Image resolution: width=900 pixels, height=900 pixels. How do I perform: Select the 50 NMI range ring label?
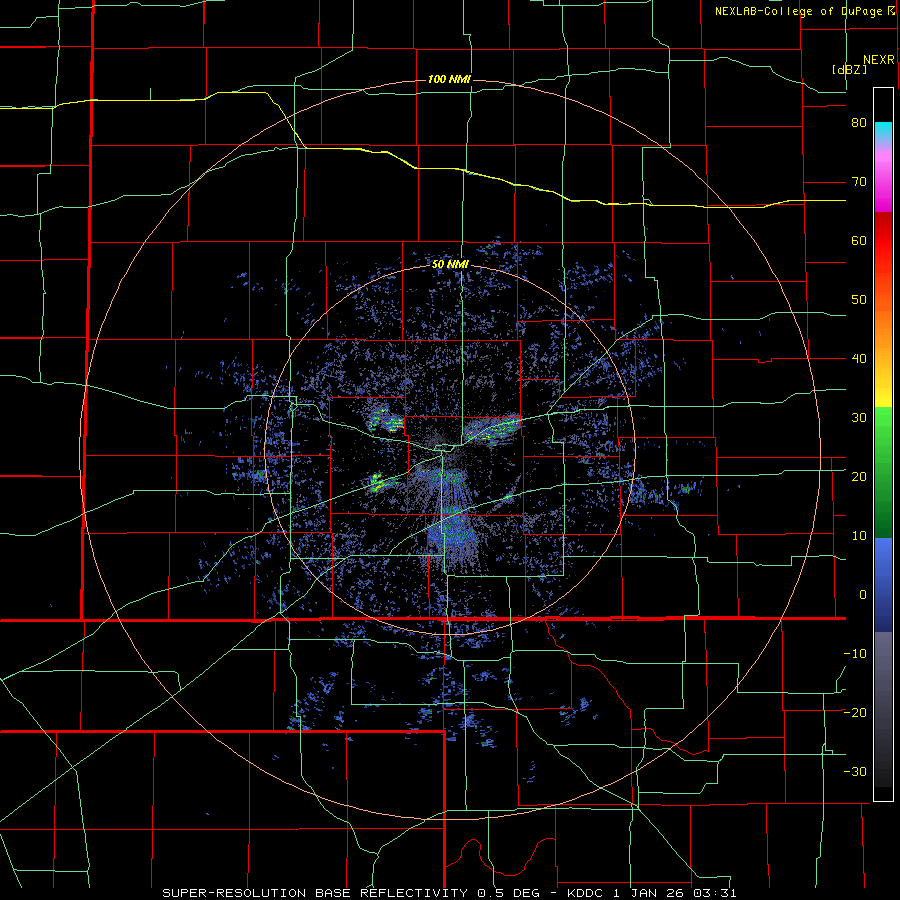point(450,265)
